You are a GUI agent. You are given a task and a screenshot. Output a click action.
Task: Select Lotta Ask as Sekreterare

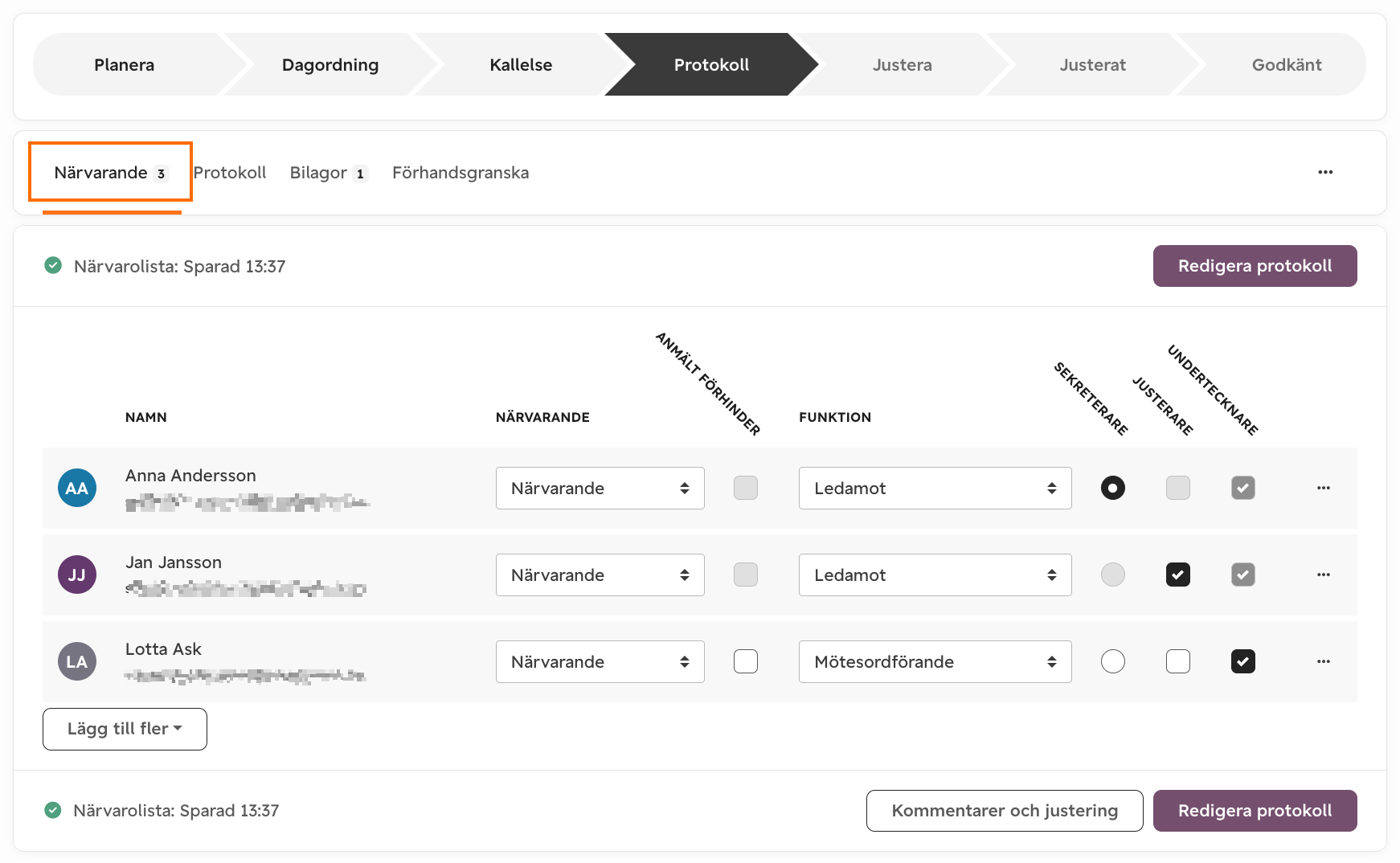[1113, 661]
